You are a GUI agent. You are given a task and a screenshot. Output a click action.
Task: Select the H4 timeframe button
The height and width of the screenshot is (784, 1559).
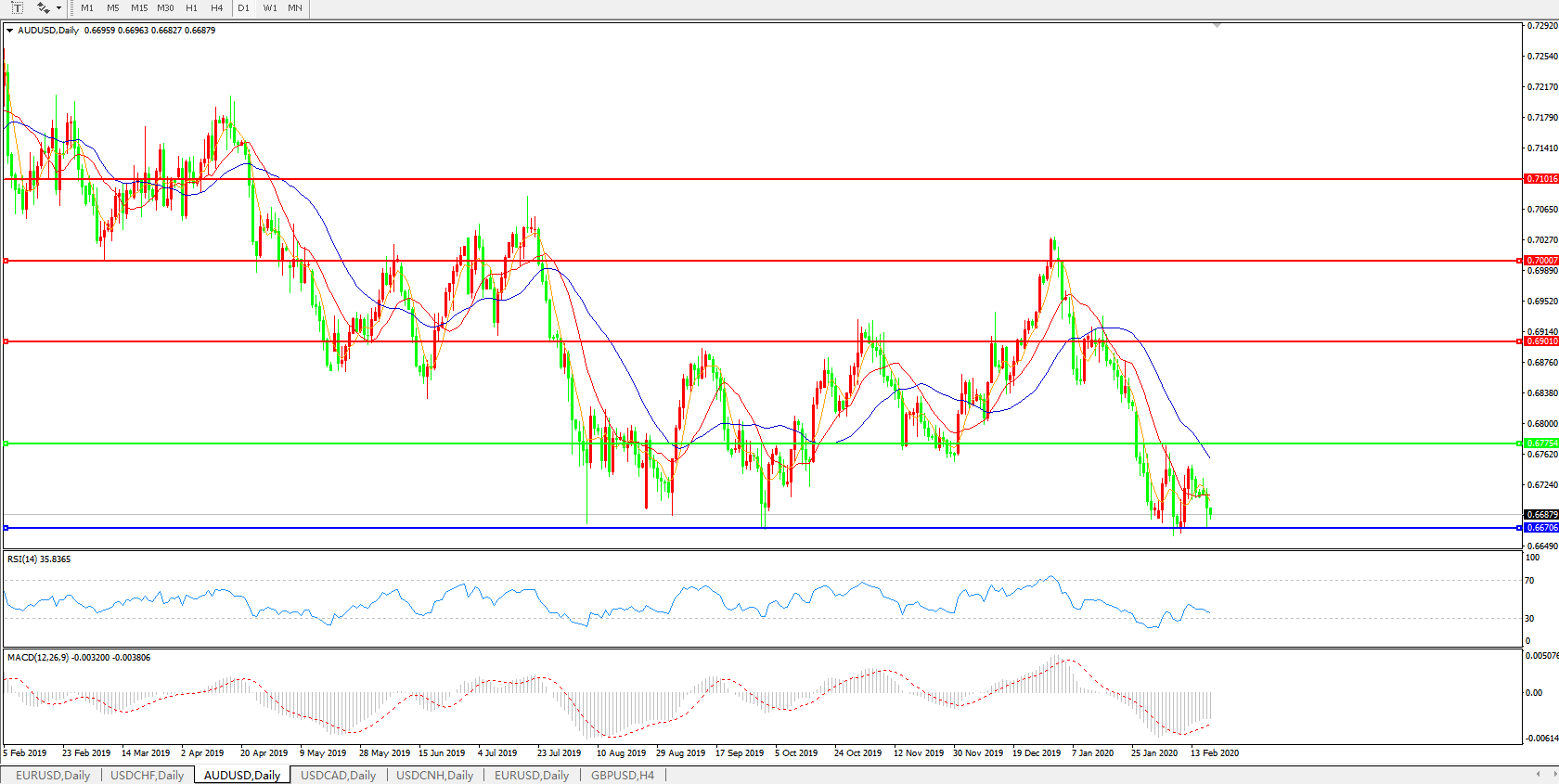[x=217, y=8]
